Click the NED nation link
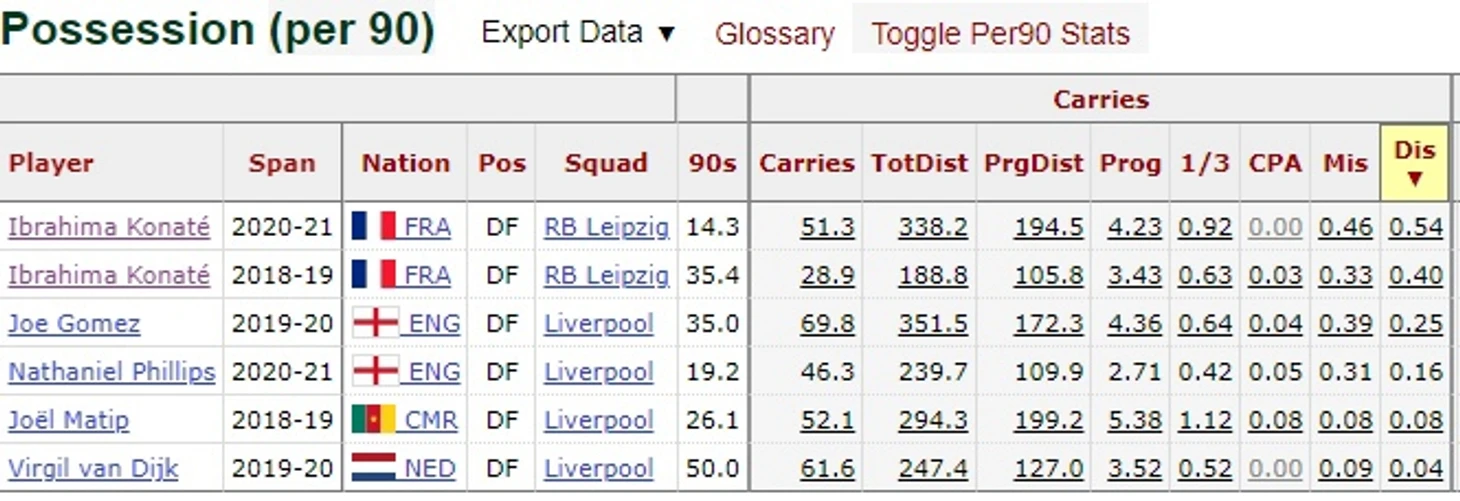This screenshot has width=1460, height=501. (429, 468)
